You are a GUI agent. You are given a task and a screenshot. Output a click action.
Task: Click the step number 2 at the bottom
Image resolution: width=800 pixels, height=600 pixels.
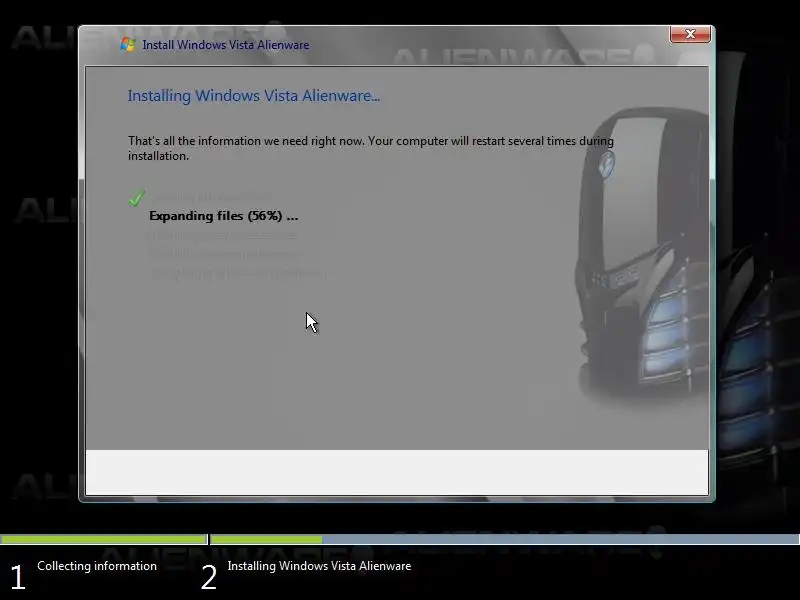click(209, 578)
